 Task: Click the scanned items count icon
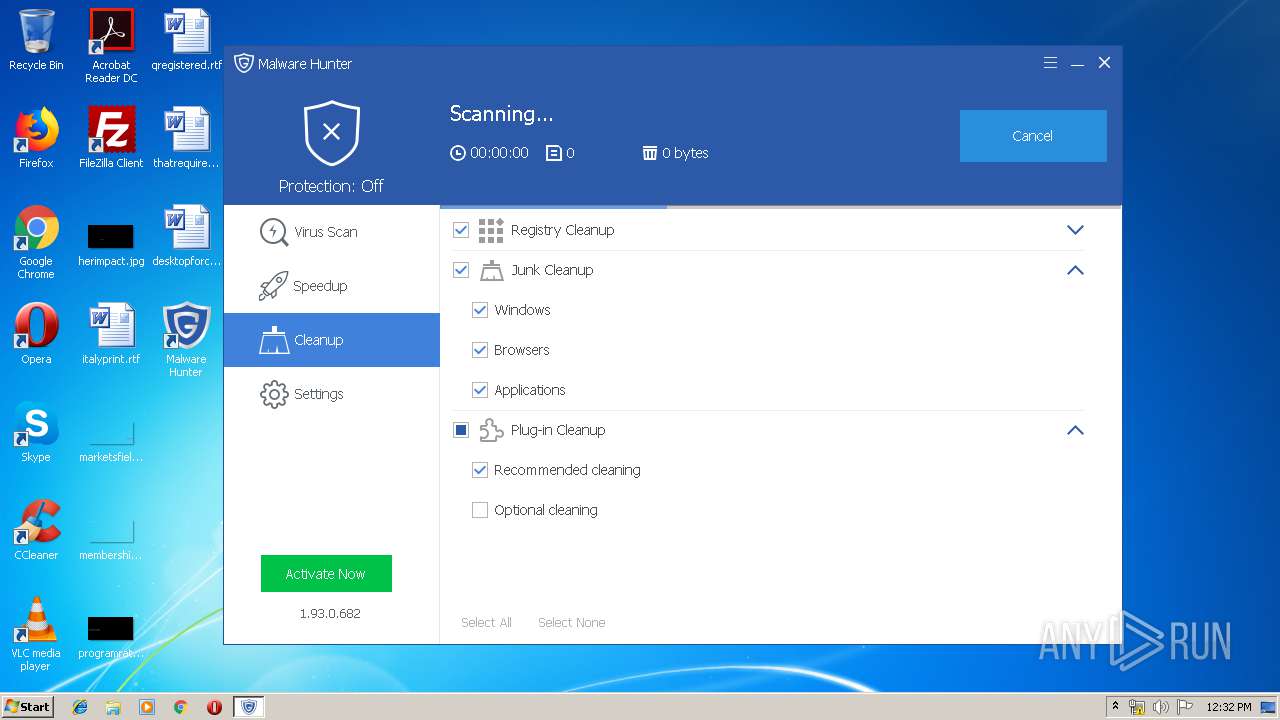point(553,153)
